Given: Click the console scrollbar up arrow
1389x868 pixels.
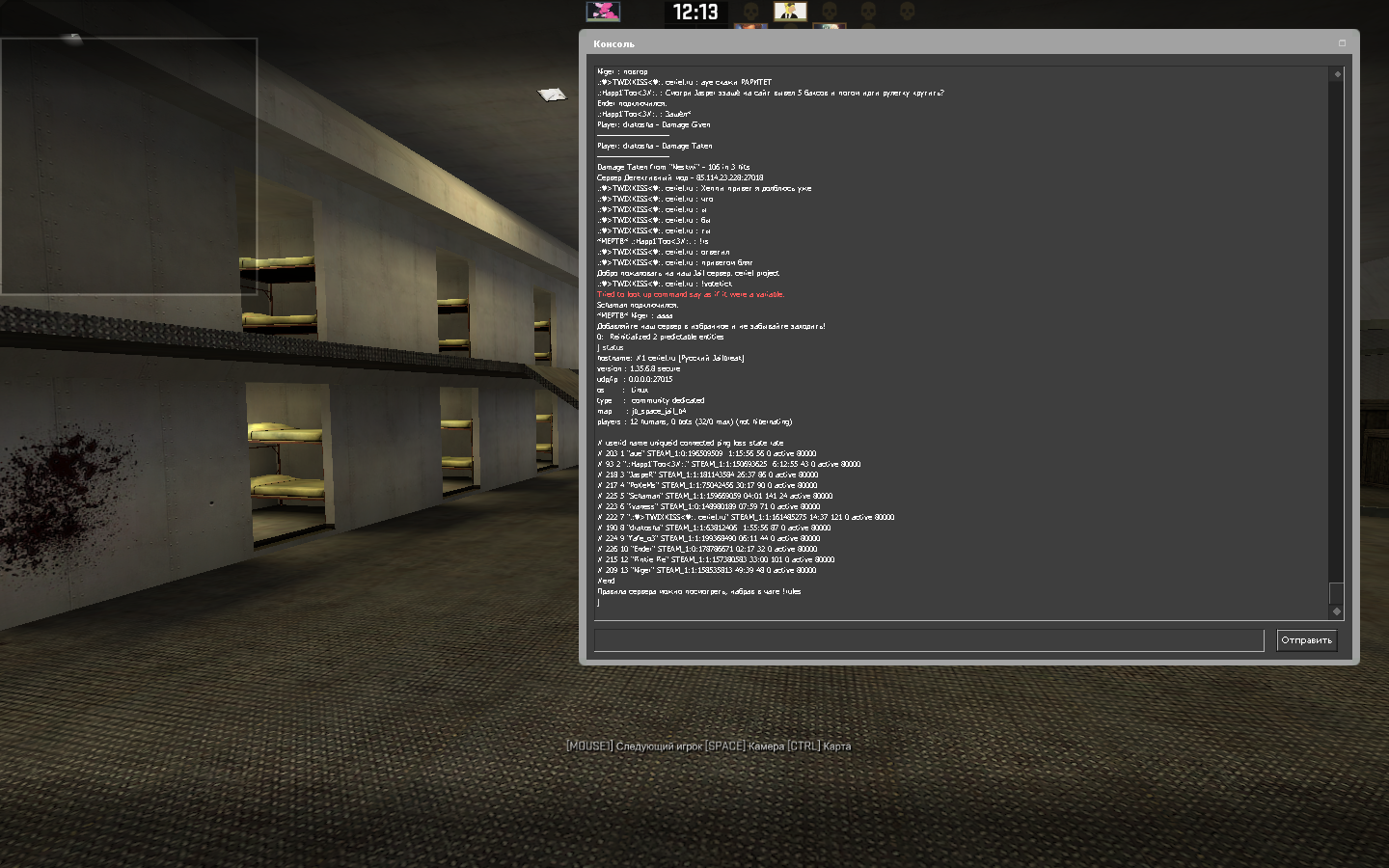Looking at the screenshot, I should [1337, 74].
